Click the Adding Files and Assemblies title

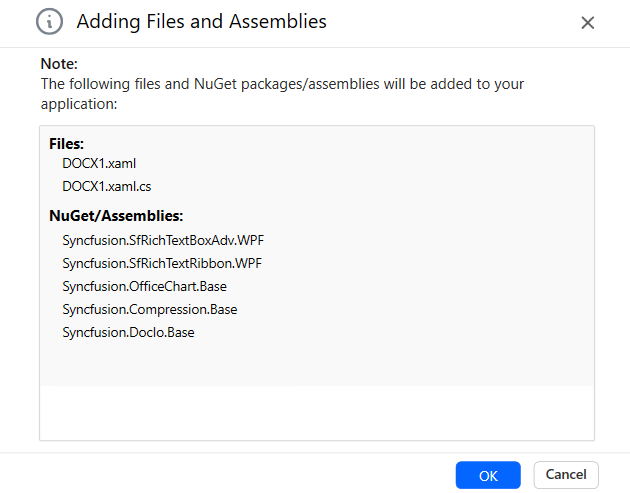tap(202, 21)
